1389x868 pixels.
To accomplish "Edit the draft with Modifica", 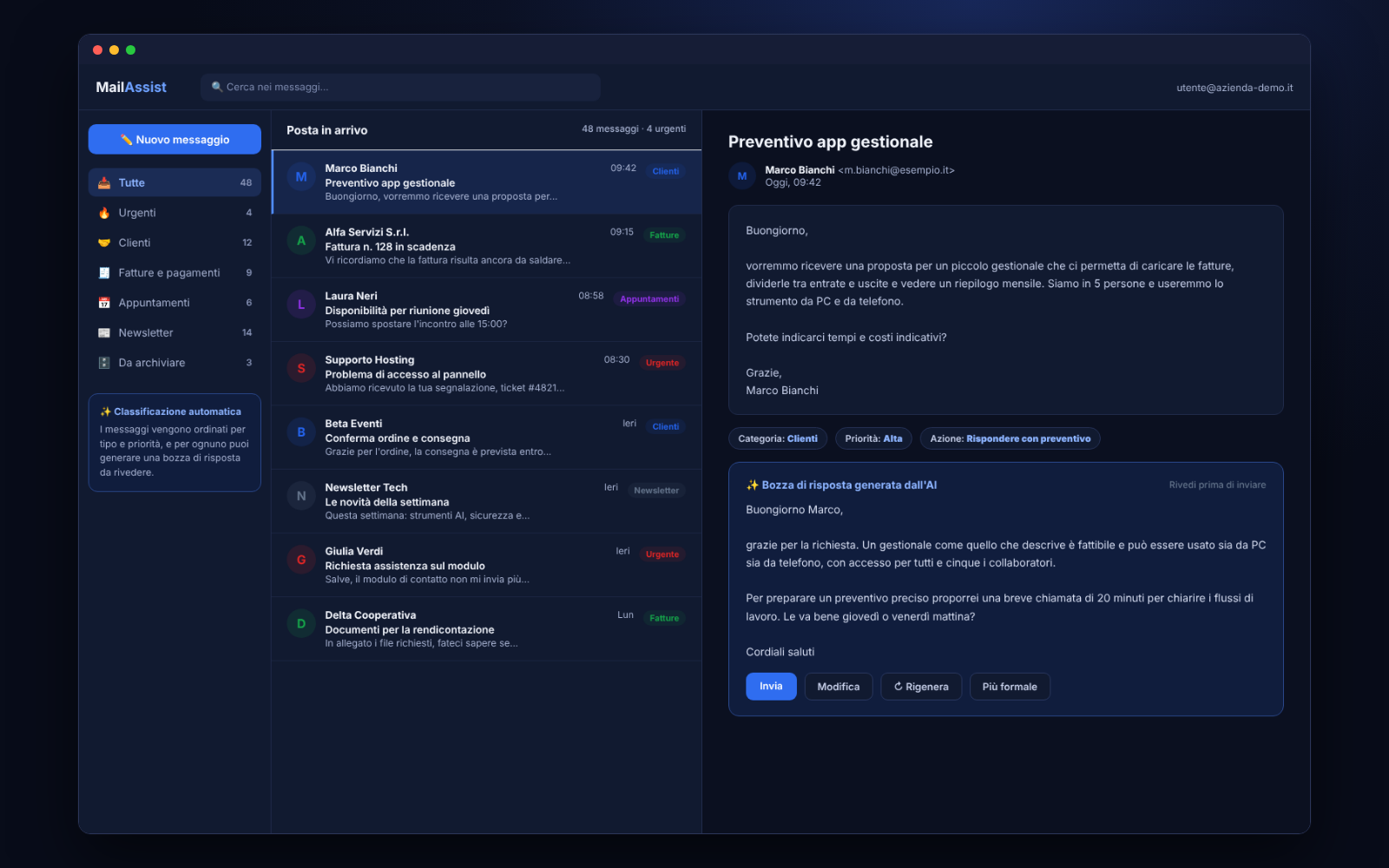I will coord(839,687).
